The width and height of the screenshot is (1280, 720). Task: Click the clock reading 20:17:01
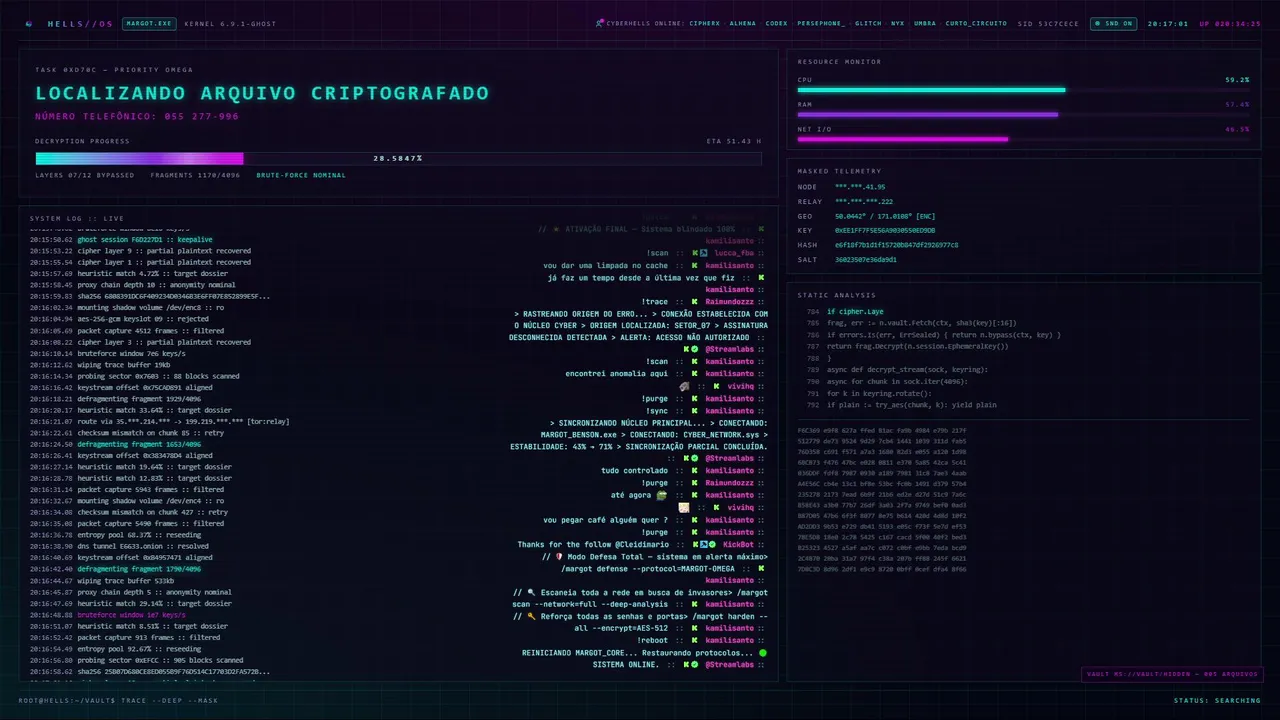click(x=1168, y=23)
